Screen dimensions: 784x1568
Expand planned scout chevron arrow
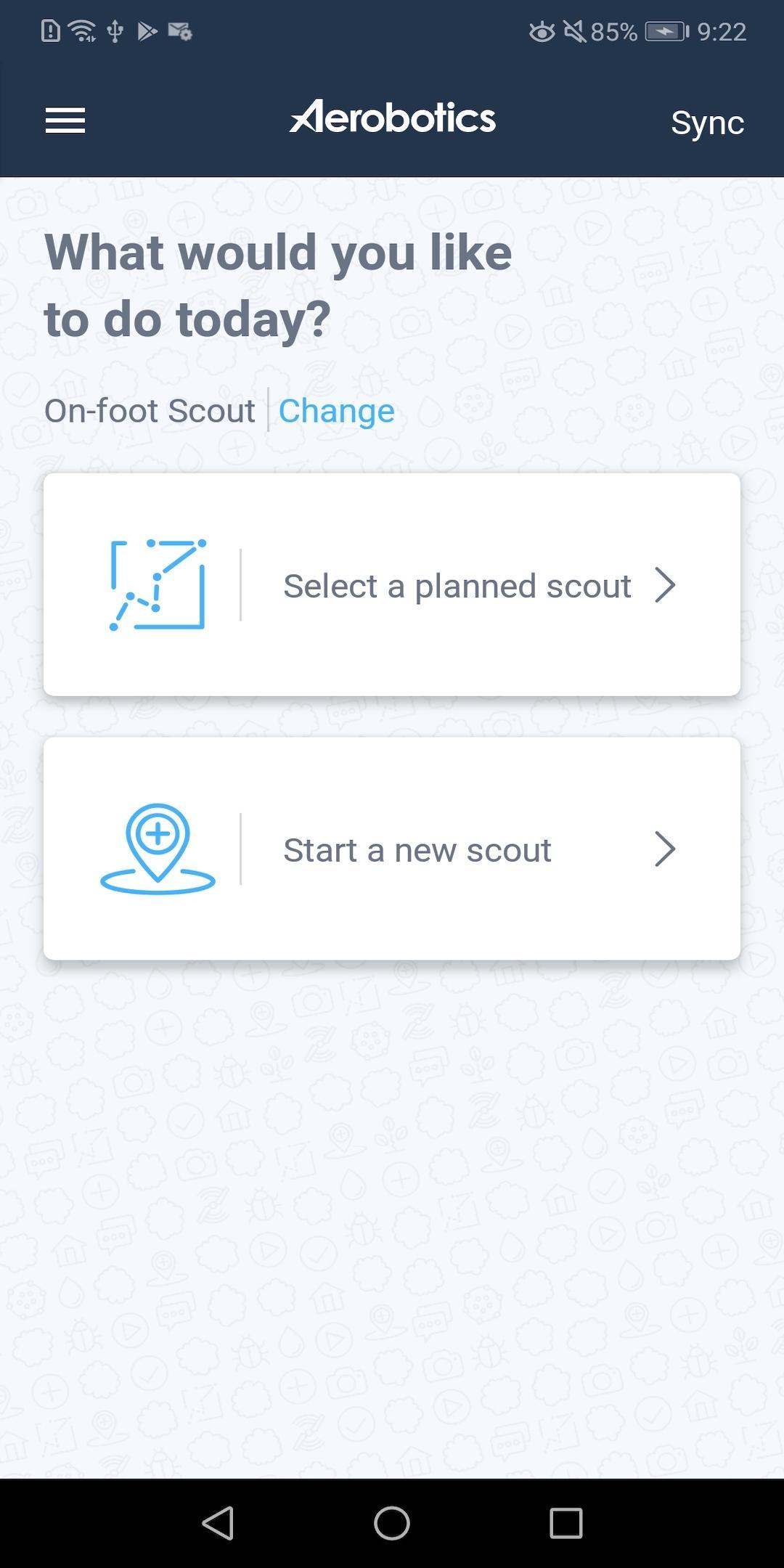point(665,585)
